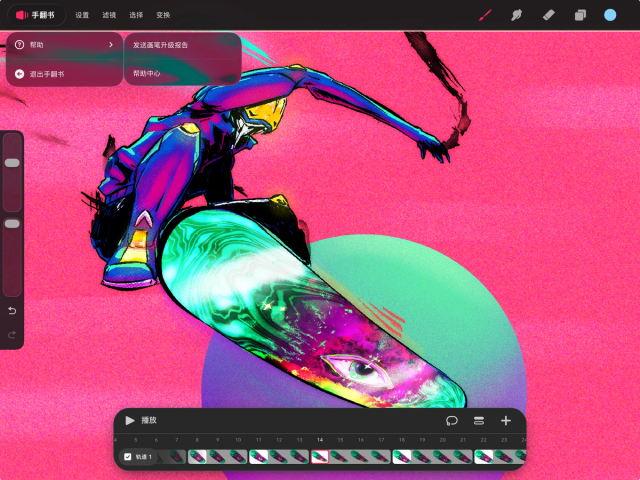Image resolution: width=640 pixels, height=480 pixels.
Task: Open the Layers panel icon
Action: tap(580, 15)
